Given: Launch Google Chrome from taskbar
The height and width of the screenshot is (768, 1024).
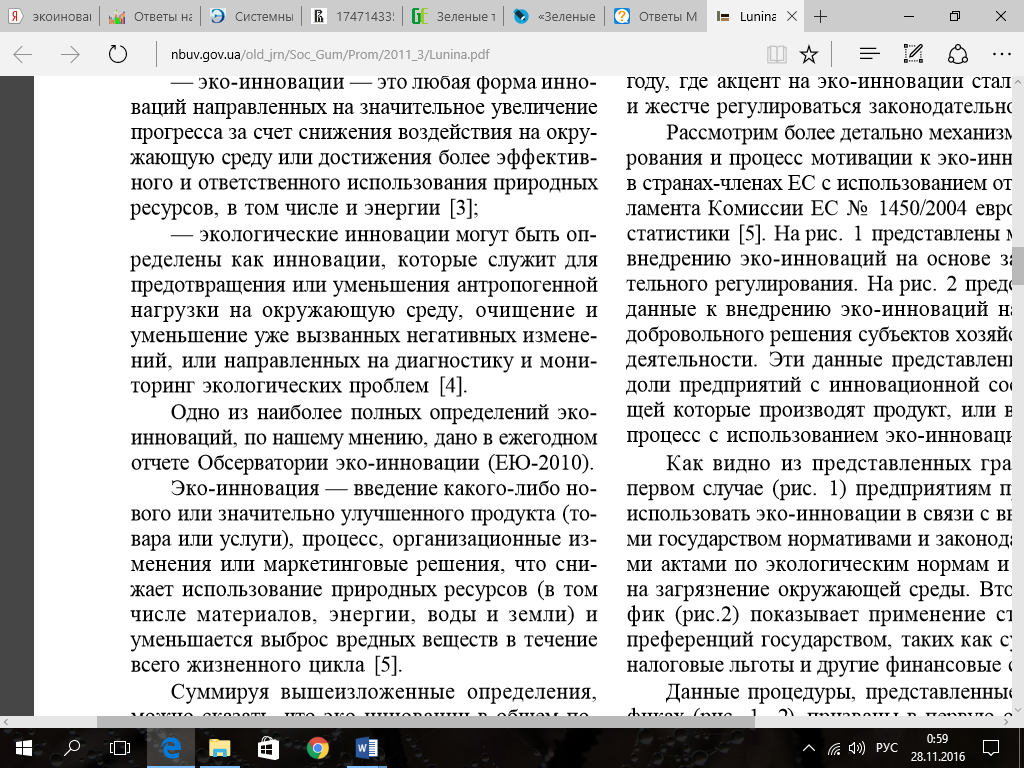Looking at the screenshot, I should 317,748.
